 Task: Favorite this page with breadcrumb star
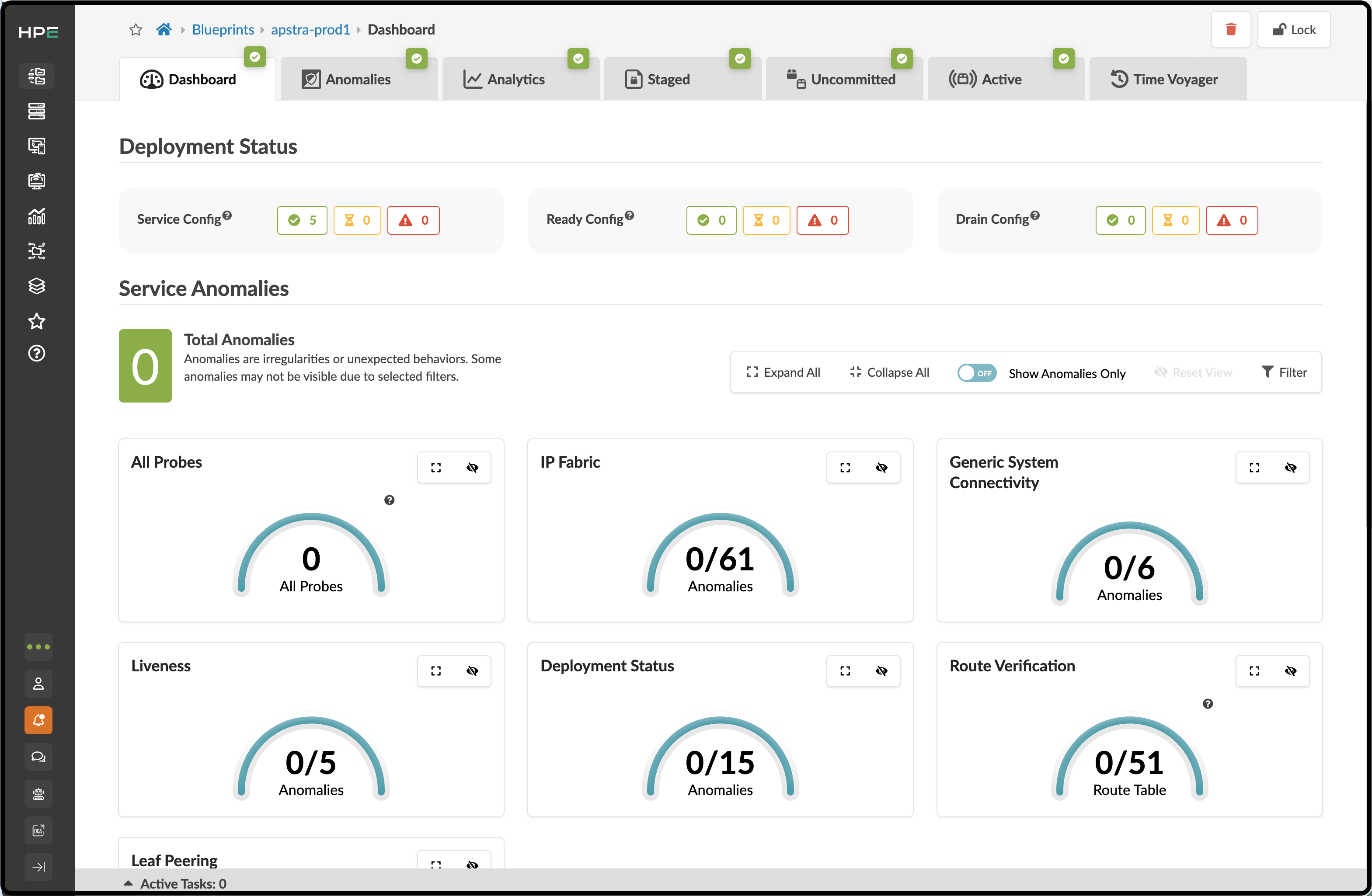pos(136,29)
